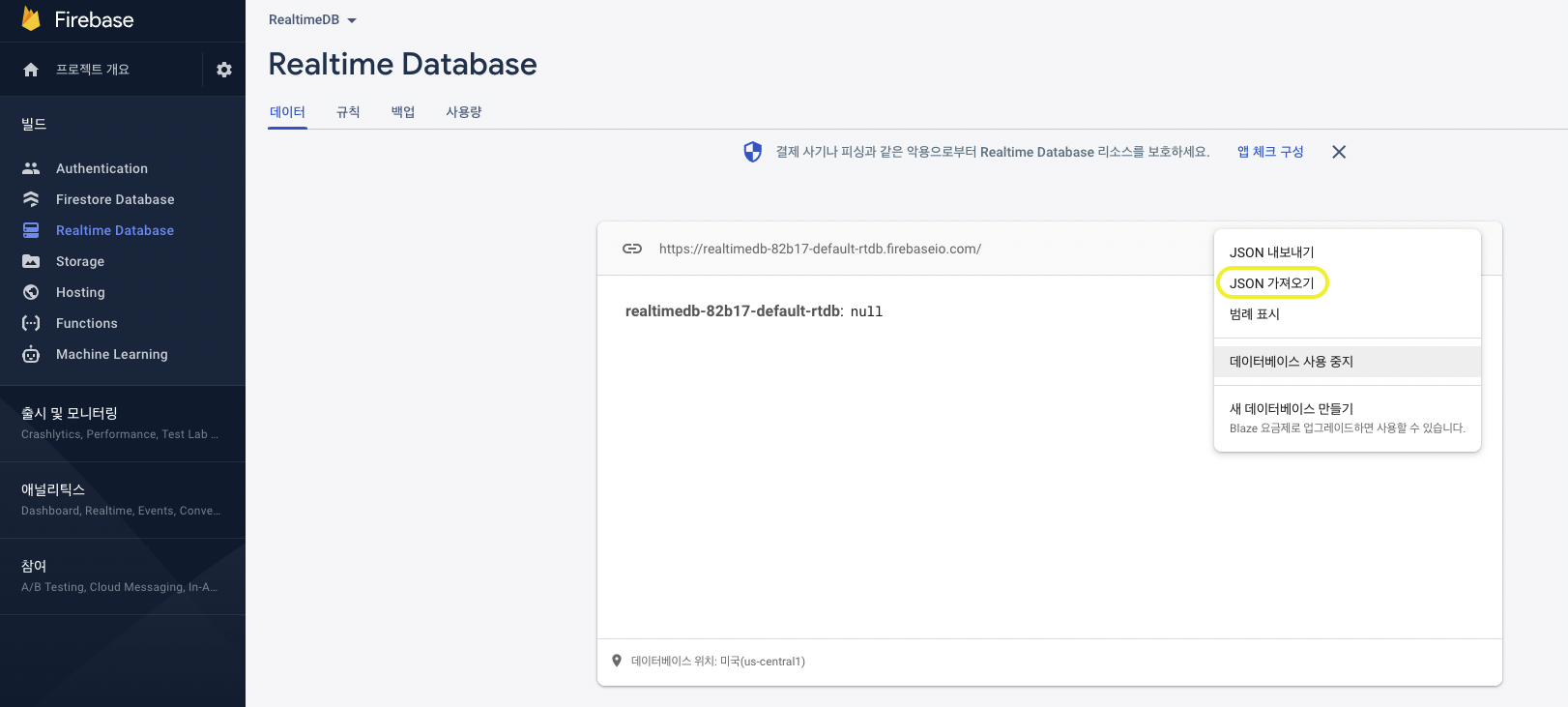Image resolution: width=1568 pixels, height=707 pixels.
Task: Click the Realtime Database sidebar icon
Action: point(31,230)
